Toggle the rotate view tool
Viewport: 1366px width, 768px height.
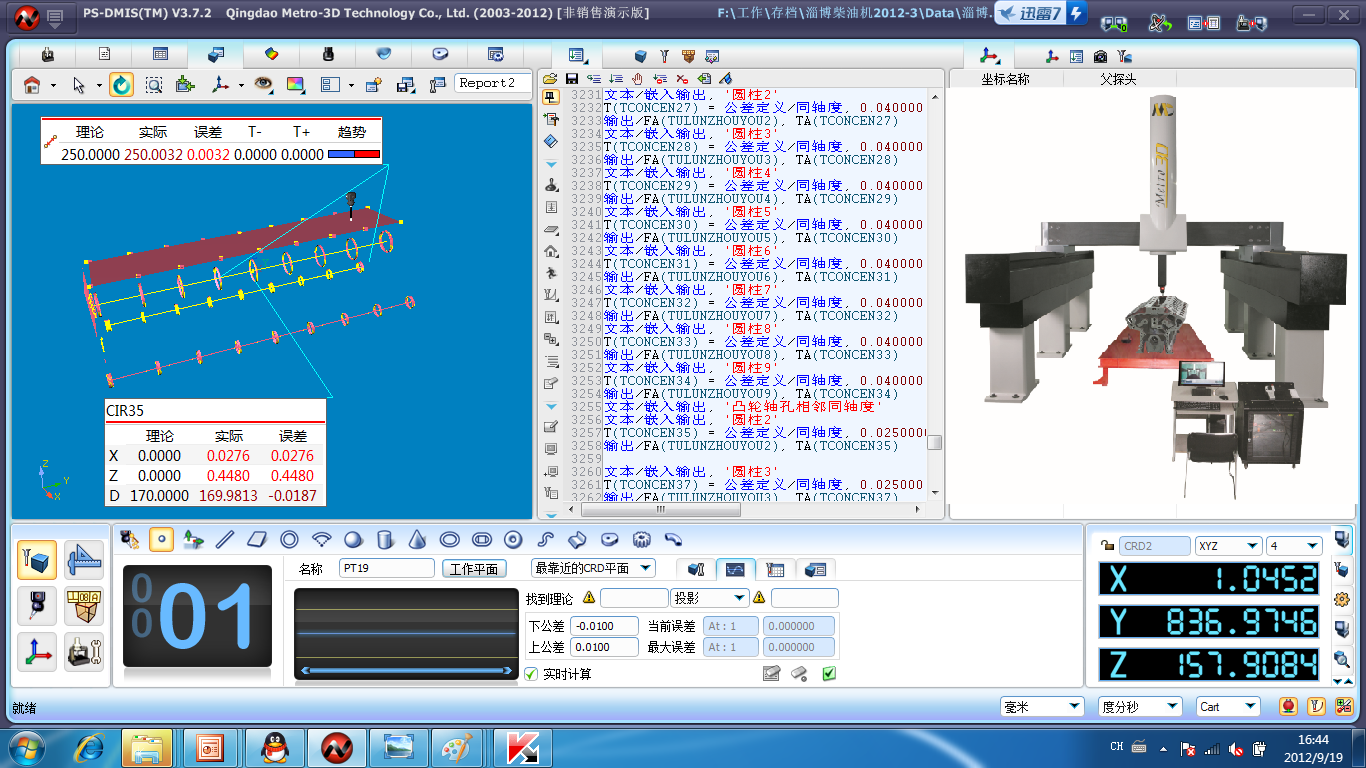tap(121, 85)
